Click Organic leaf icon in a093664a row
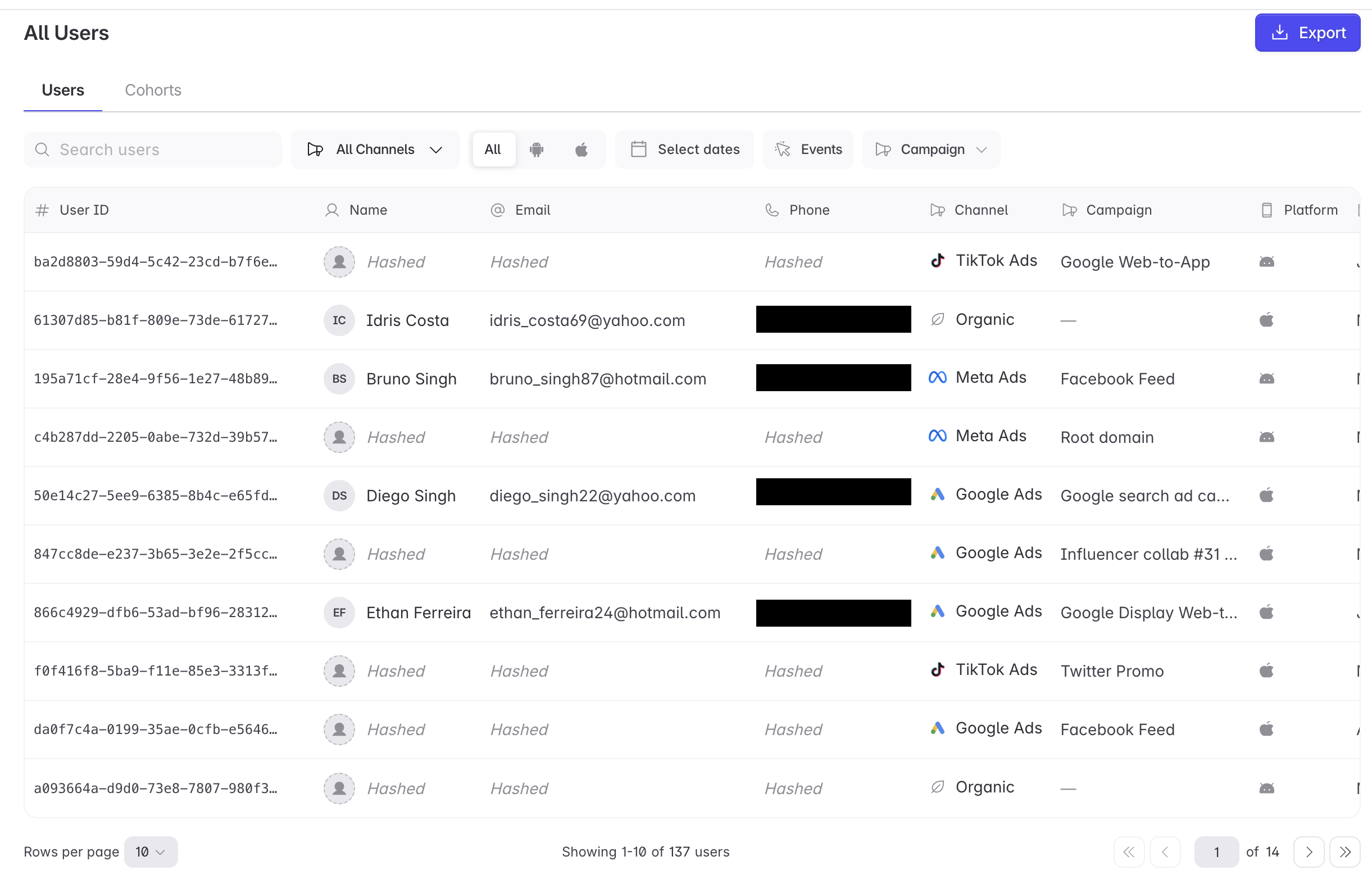 point(937,787)
